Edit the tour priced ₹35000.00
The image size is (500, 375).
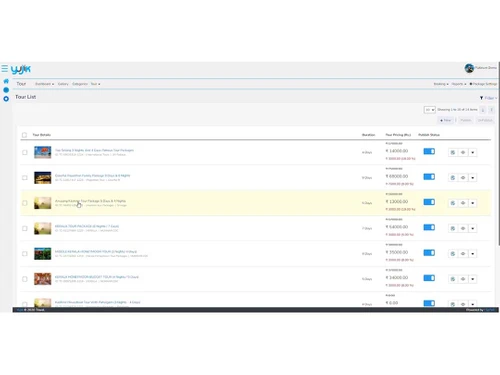(x=453, y=254)
